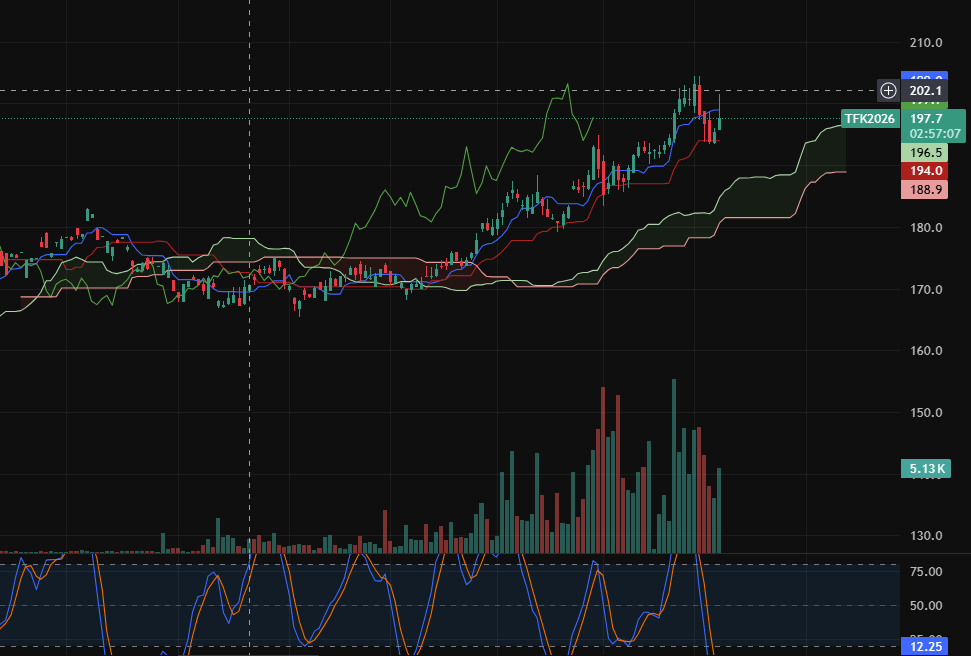971x656 pixels.
Task: Click the 170.0 price axis label
Action: coord(927,290)
